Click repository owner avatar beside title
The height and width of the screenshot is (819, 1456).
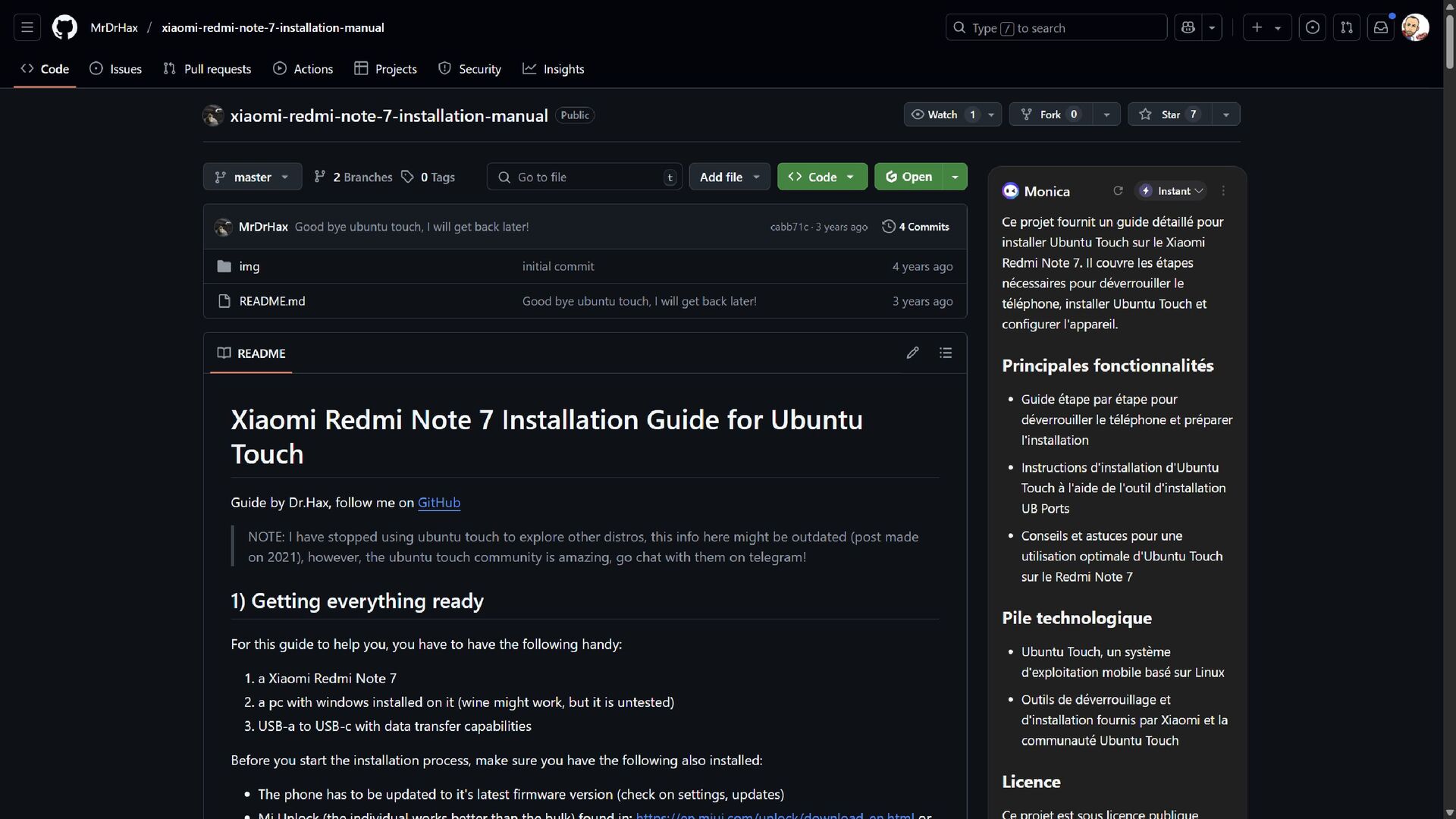tap(213, 115)
